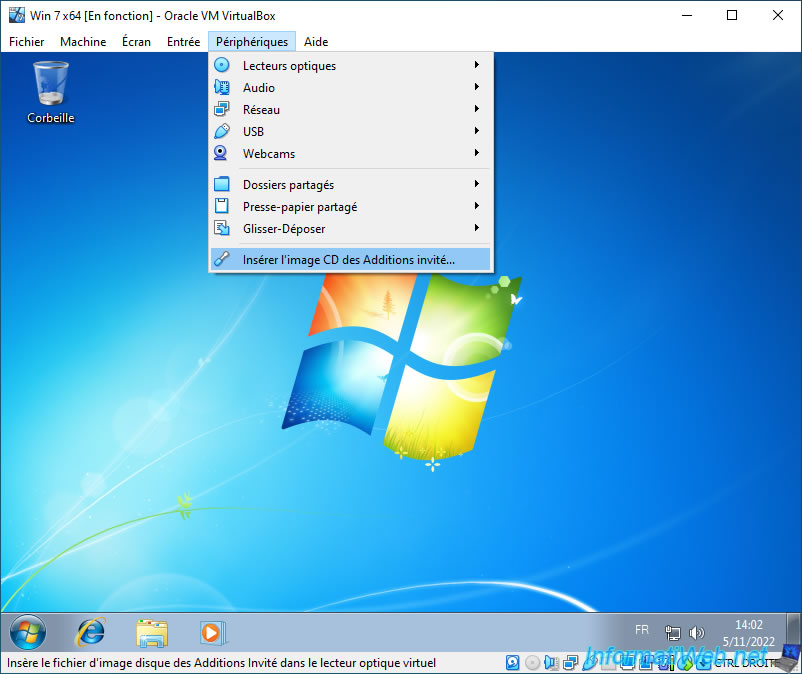Open the Corbeille recycle bin icon
The width and height of the screenshot is (802, 674).
click(50, 90)
